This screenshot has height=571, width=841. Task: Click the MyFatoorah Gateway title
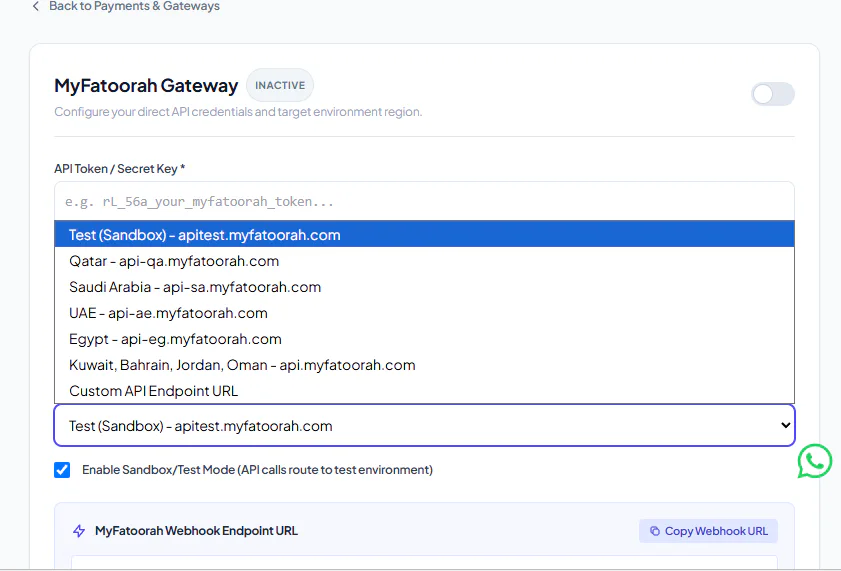[146, 86]
